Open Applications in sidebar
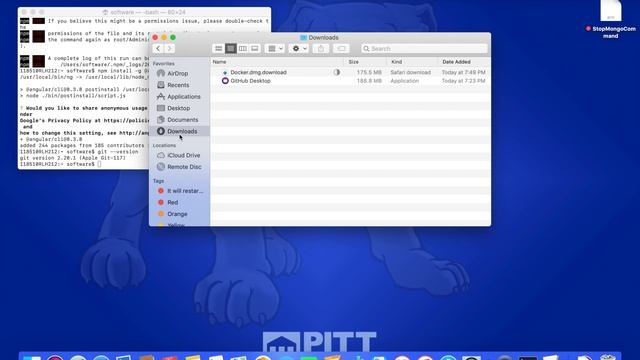This screenshot has height=360, width=640. 184,97
